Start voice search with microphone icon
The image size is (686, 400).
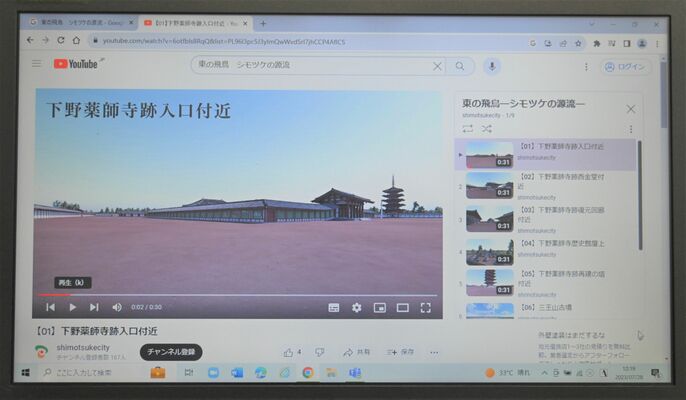click(492, 66)
